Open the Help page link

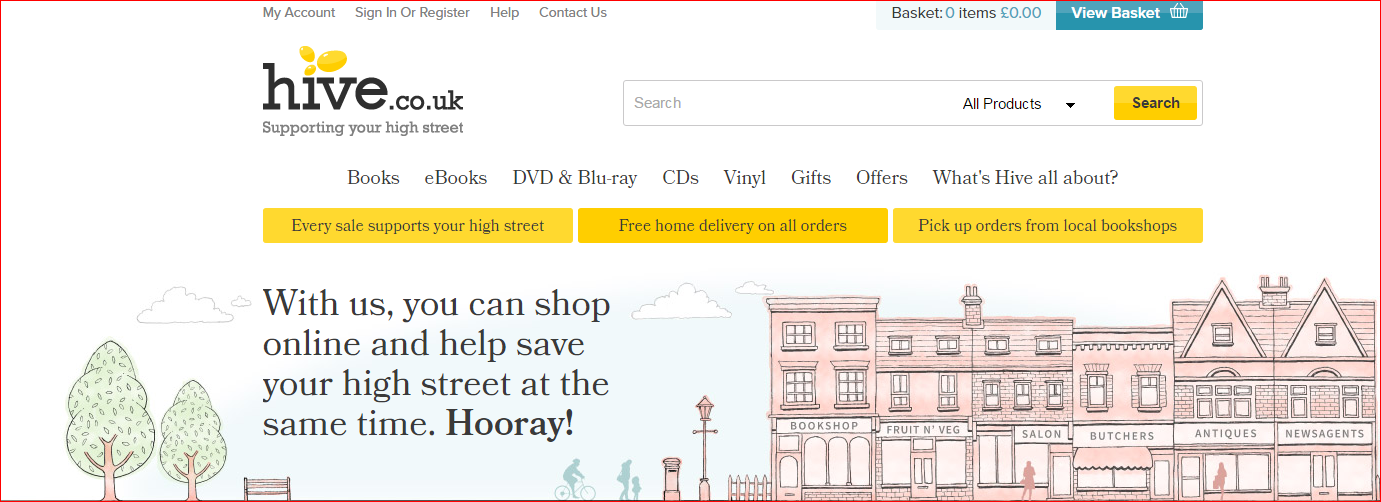504,13
